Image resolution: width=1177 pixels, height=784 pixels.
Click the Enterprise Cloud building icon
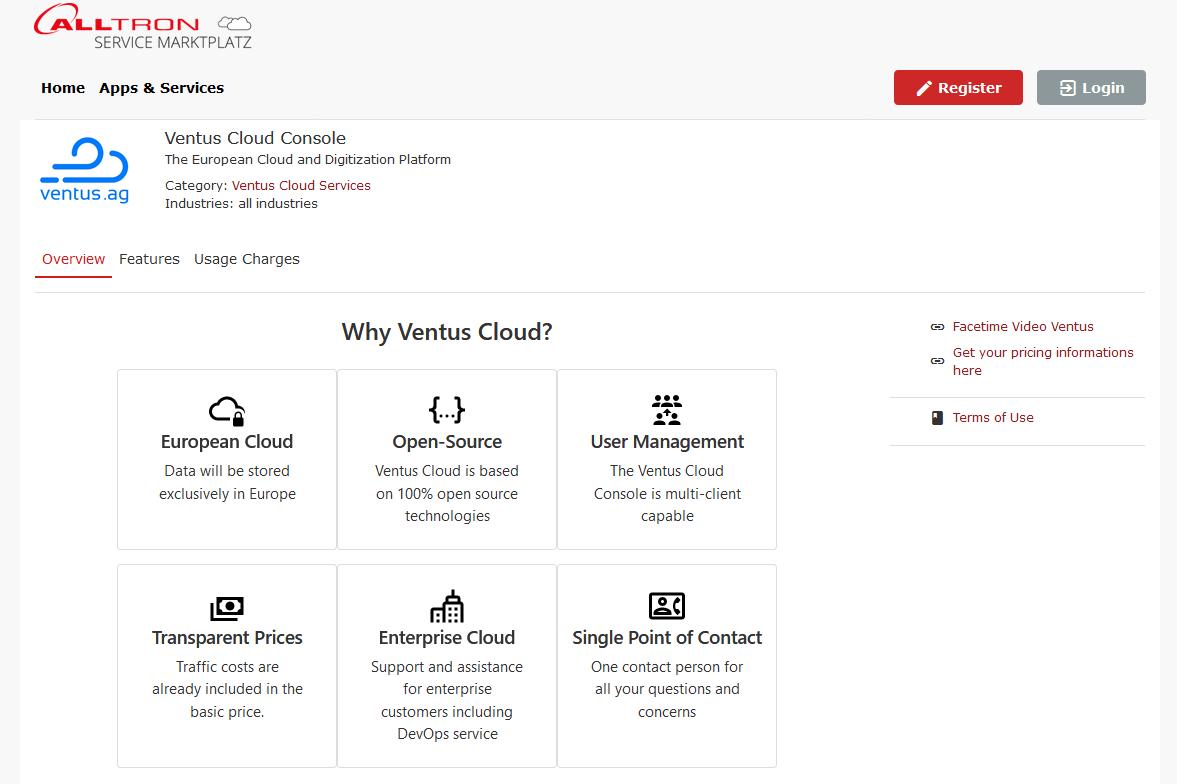coord(447,606)
